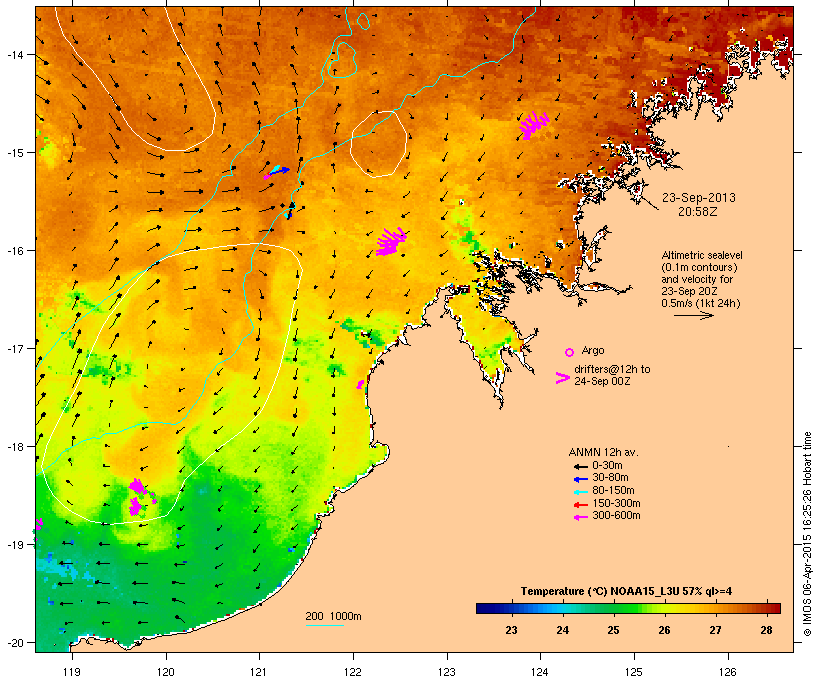The image size is (820, 680).
Task: Click latitude axis label -17
Action: pos(14,348)
